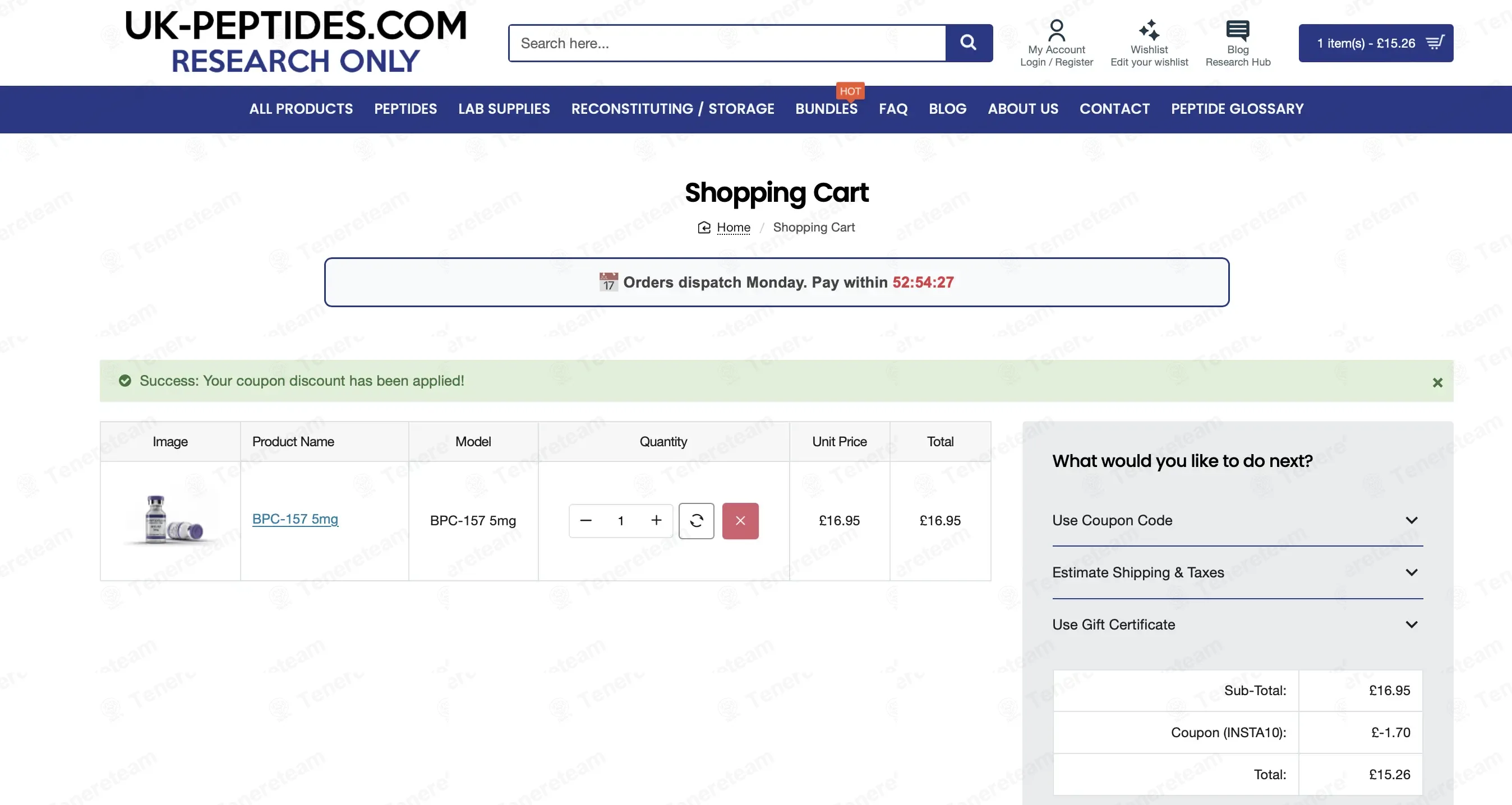Open the Wishlist sparkle icon

coord(1149,30)
